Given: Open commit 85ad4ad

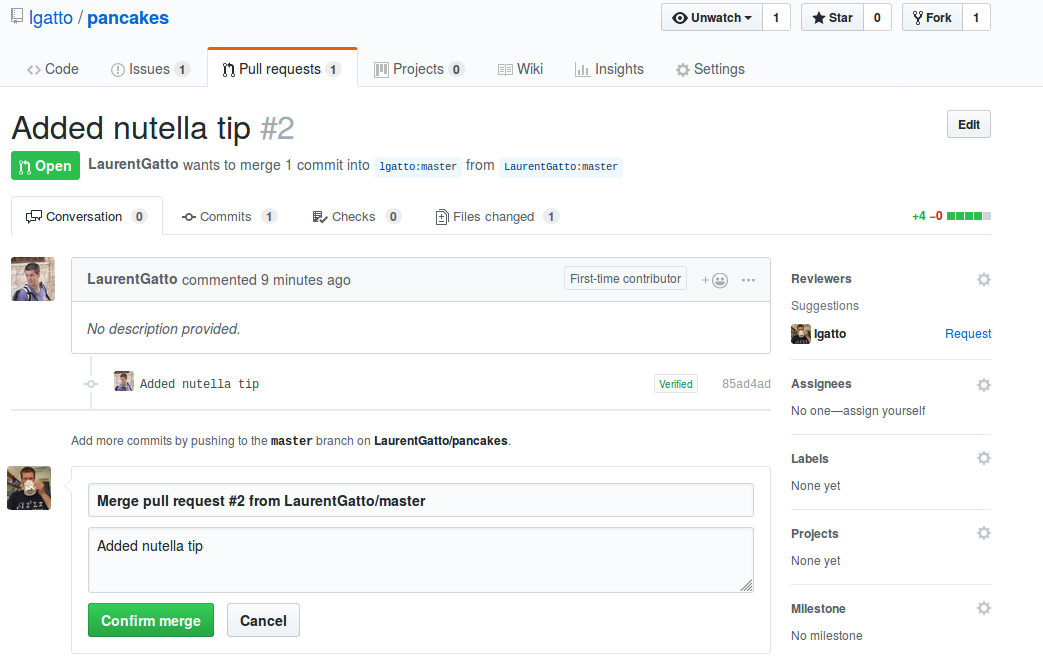Looking at the screenshot, I should pos(745,383).
